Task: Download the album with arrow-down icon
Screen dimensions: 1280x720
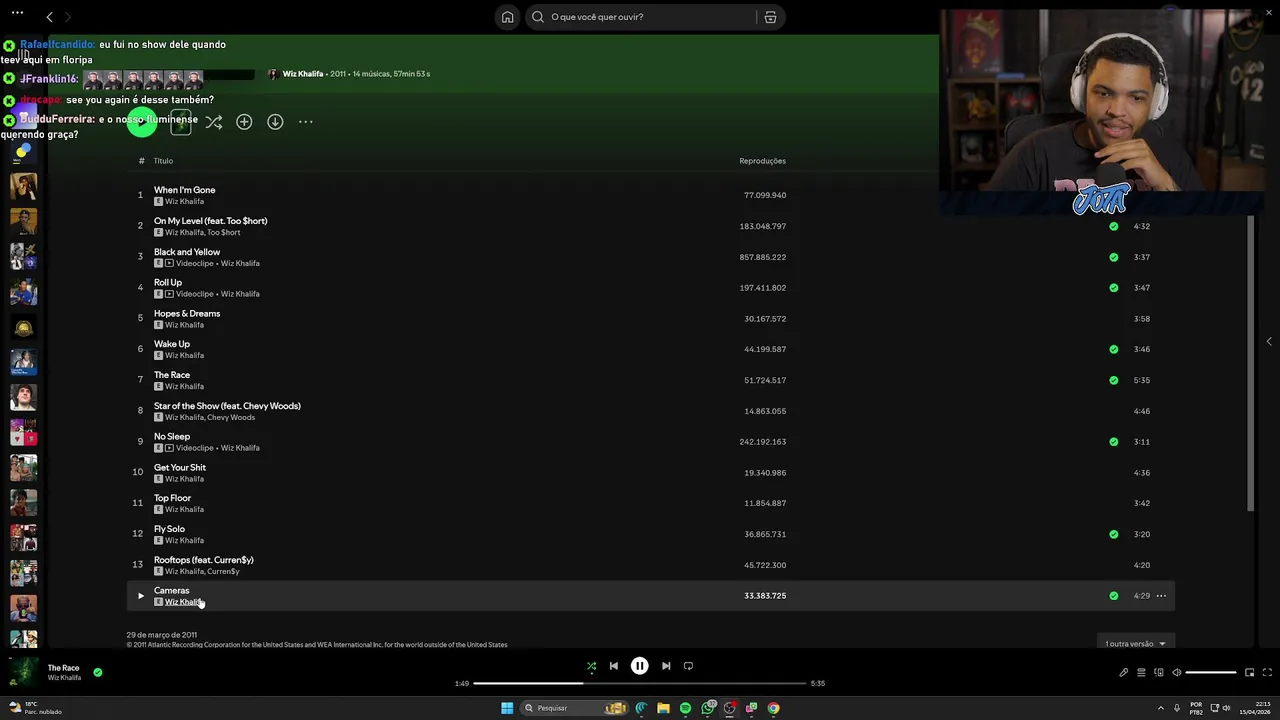Action: tap(275, 122)
